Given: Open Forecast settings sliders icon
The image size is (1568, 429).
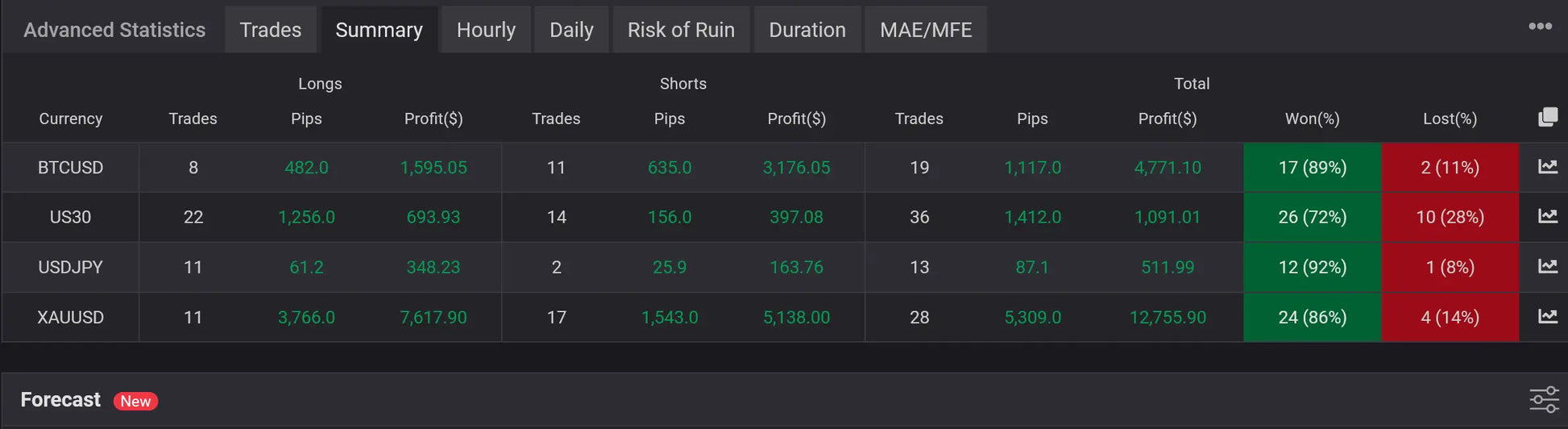Looking at the screenshot, I should [1544, 400].
